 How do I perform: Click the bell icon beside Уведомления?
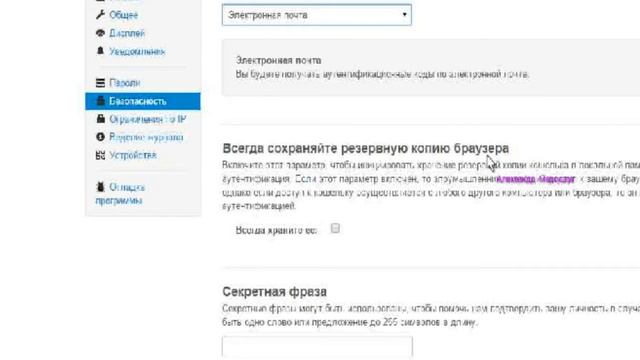pyautogui.click(x=100, y=51)
